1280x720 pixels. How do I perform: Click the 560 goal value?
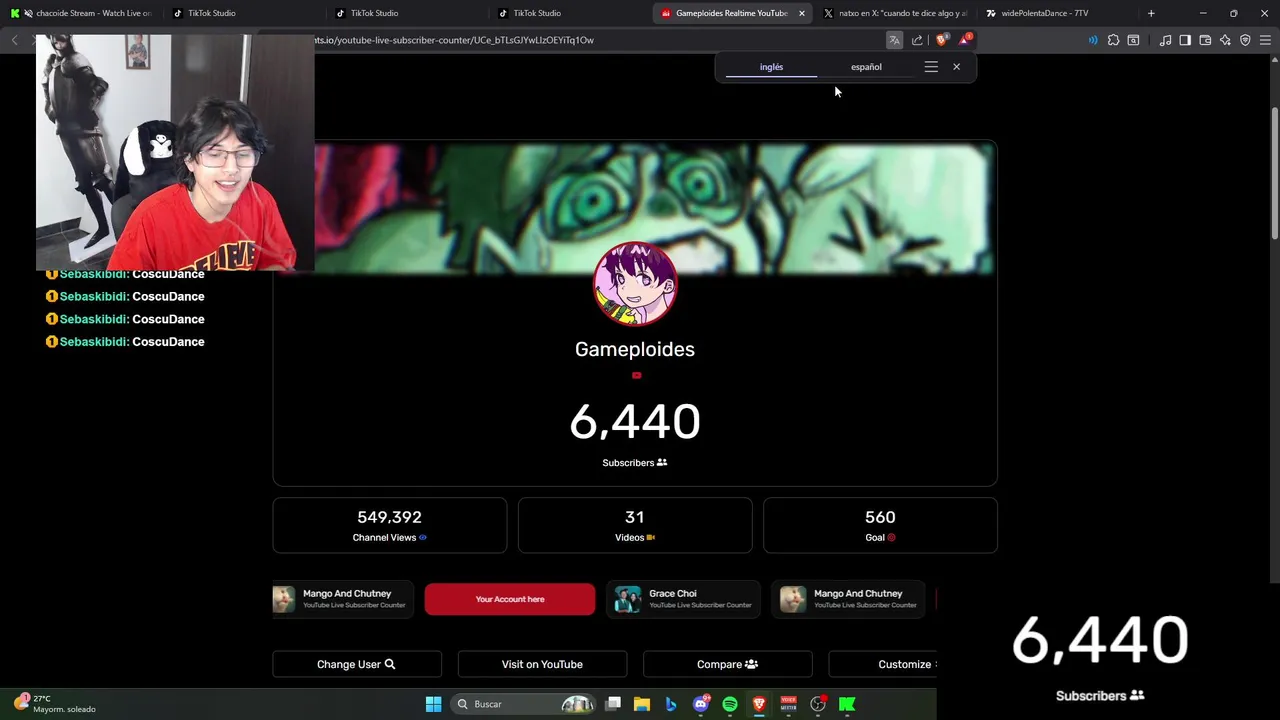click(880, 517)
